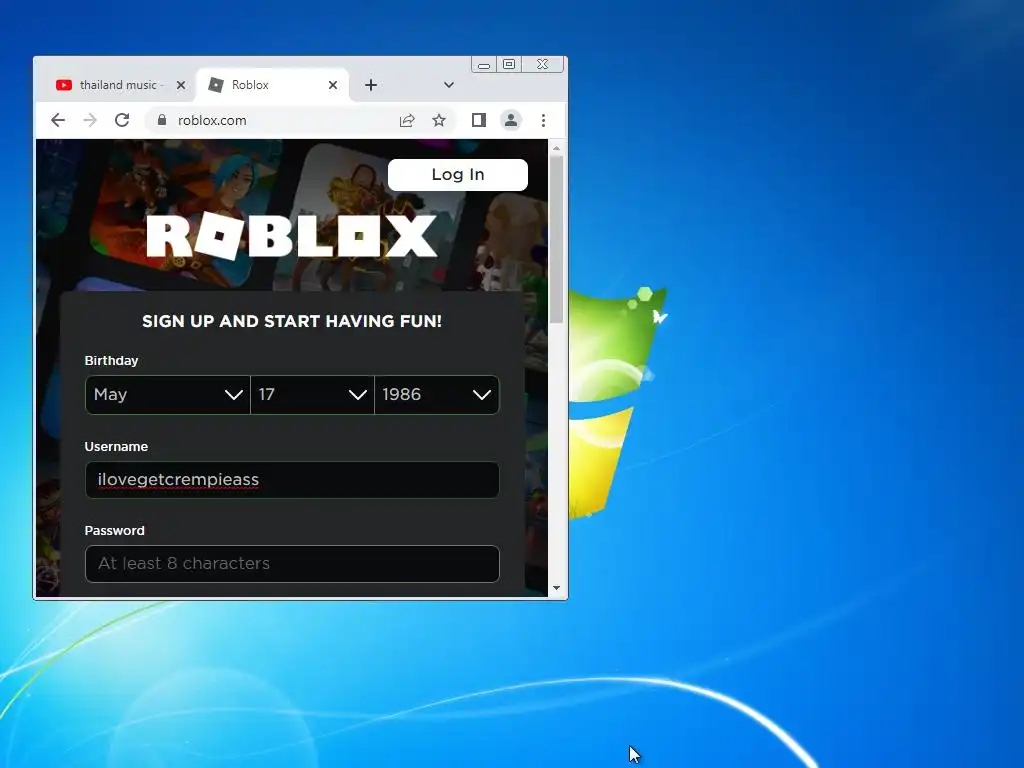Open the birthday year dropdown showing 1986
This screenshot has width=1024, height=768.
click(x=437, y=394)
